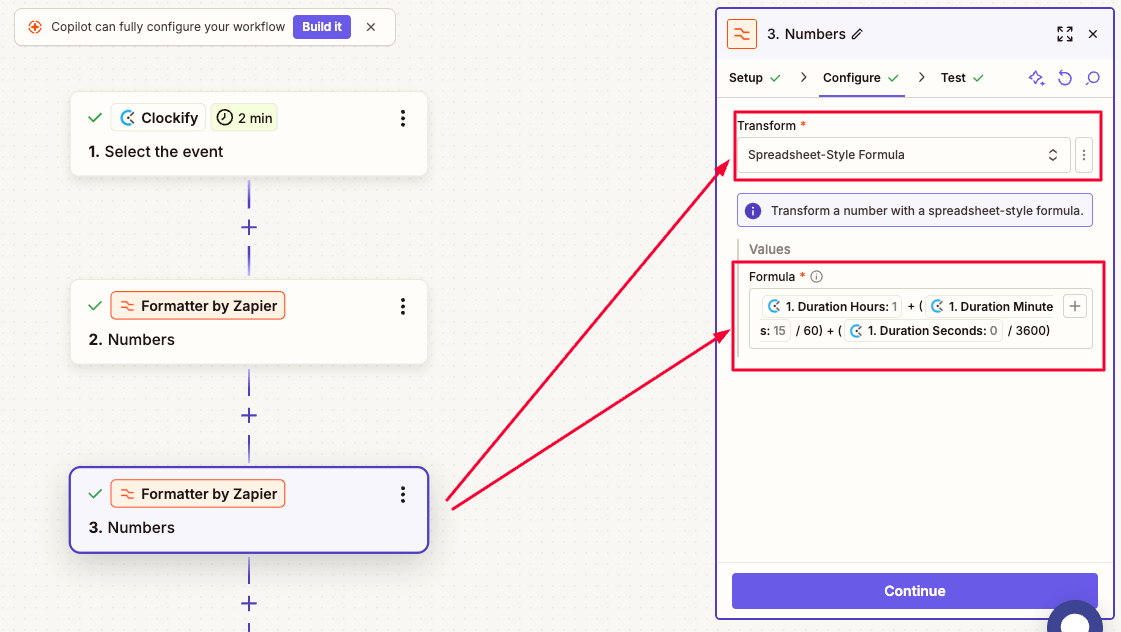Open the three-dot menu on step 1

pyautogui.click(x=403, y=117)
